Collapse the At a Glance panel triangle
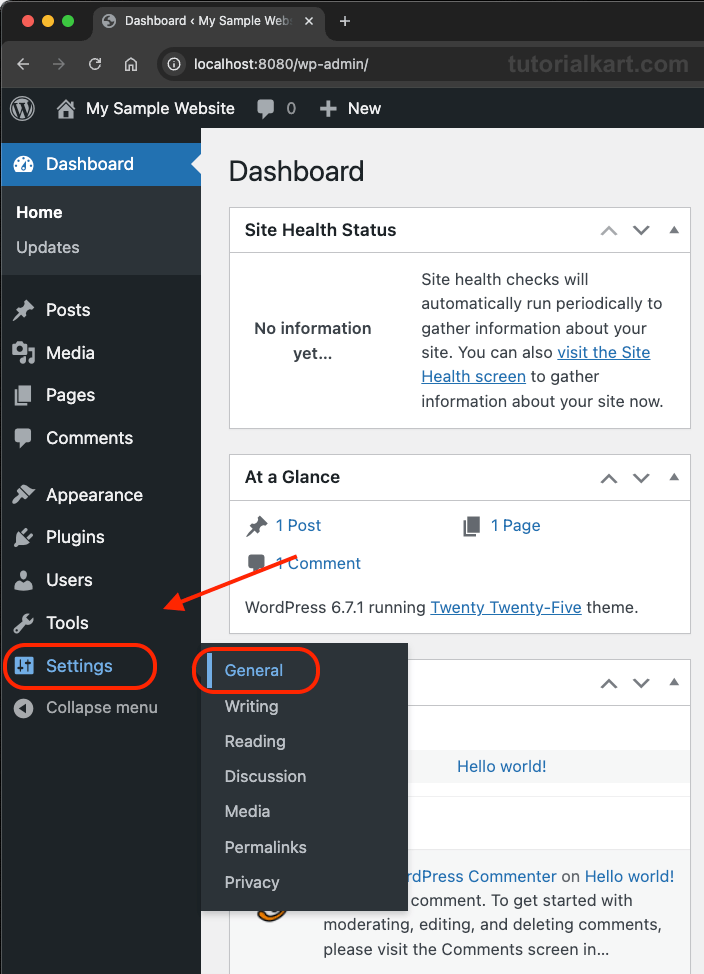This screenshot has width=704, height=974. [x=674, y=477]
